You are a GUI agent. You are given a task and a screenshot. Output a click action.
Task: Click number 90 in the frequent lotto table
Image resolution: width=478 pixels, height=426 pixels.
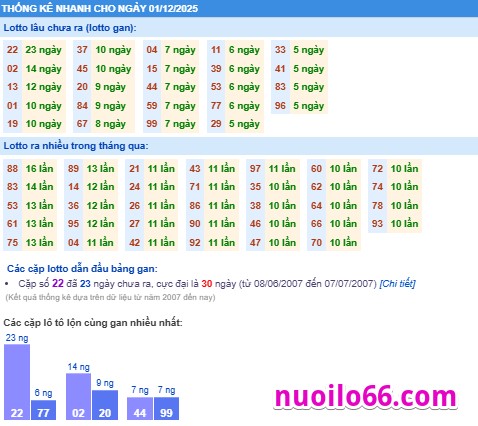point(195,224)
